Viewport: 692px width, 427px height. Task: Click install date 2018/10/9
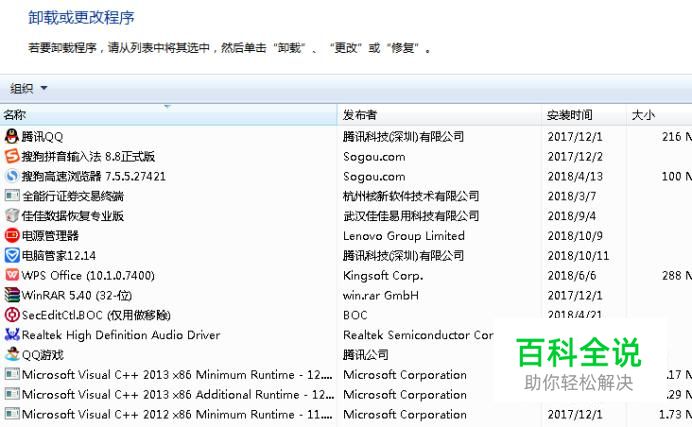575,236
